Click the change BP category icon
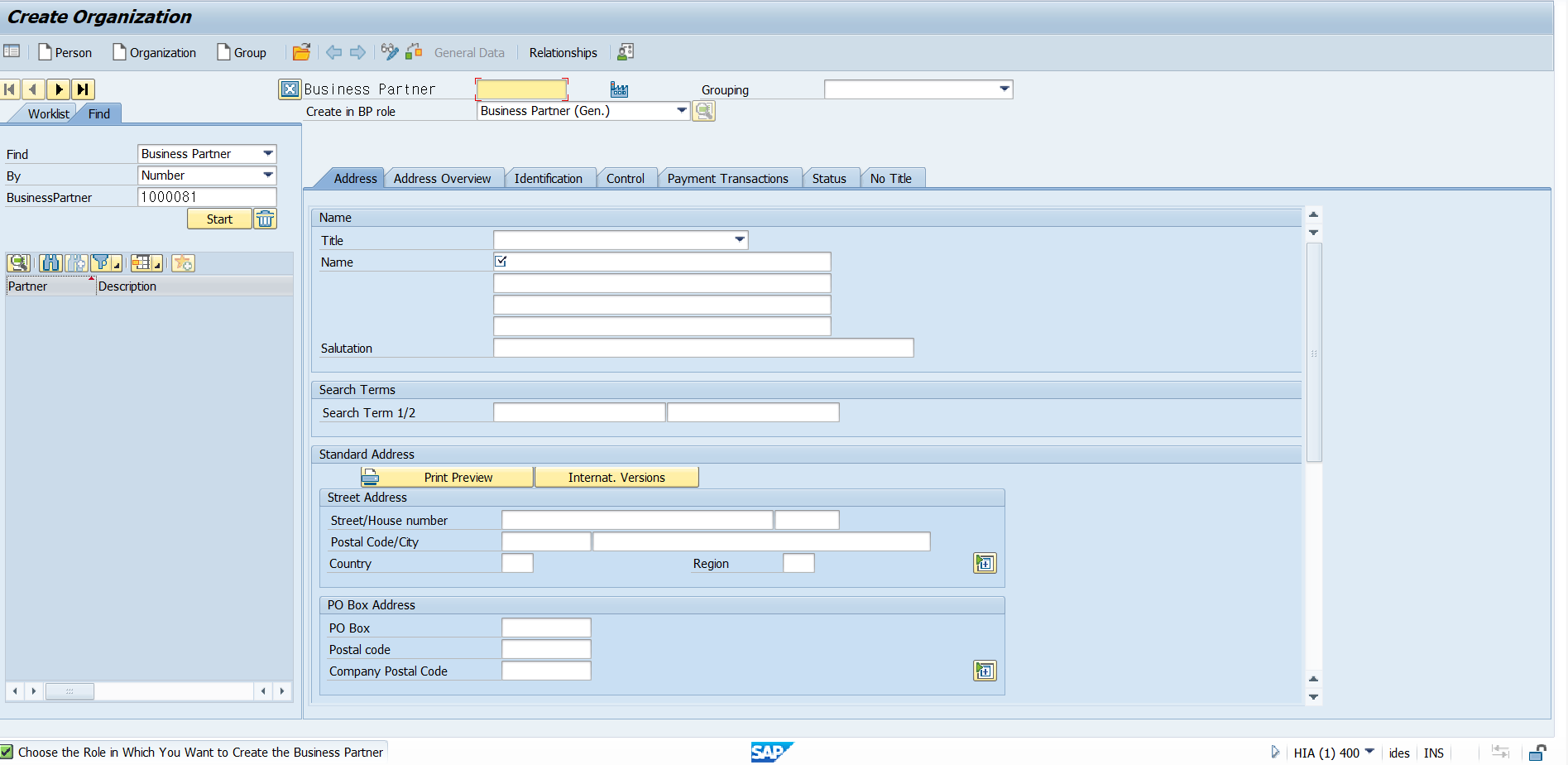This screenshot has width=1568, height=765. coord(415,52)
